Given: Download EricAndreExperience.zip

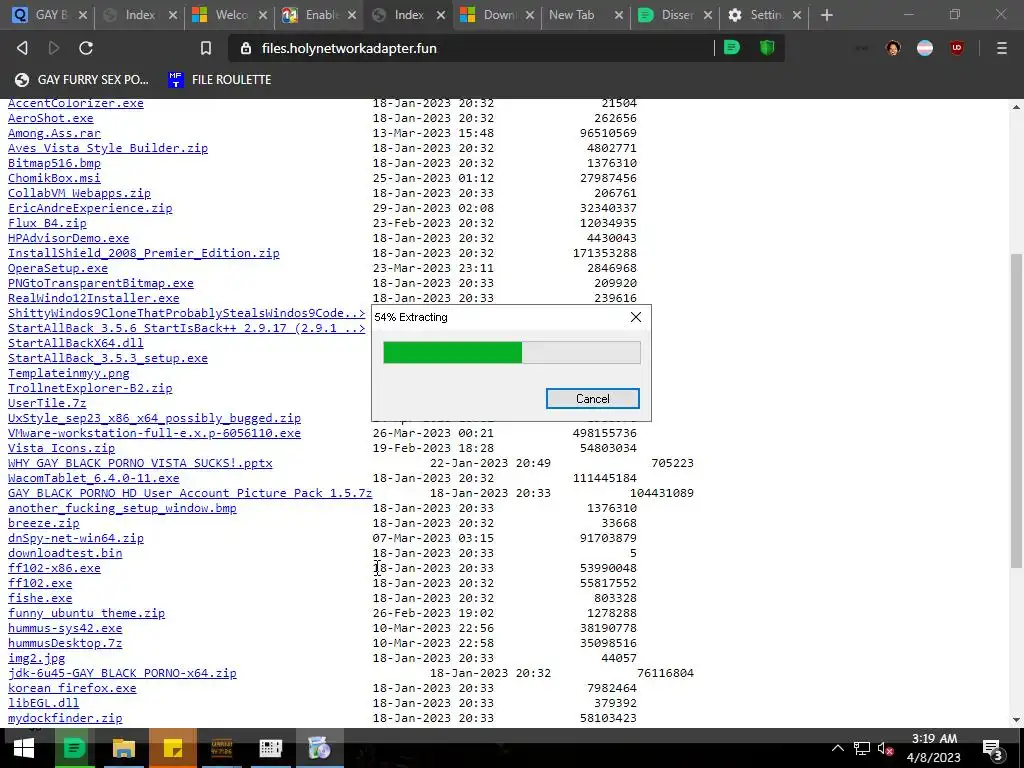Looking at the screenshot, I should (x=90, y=208).
